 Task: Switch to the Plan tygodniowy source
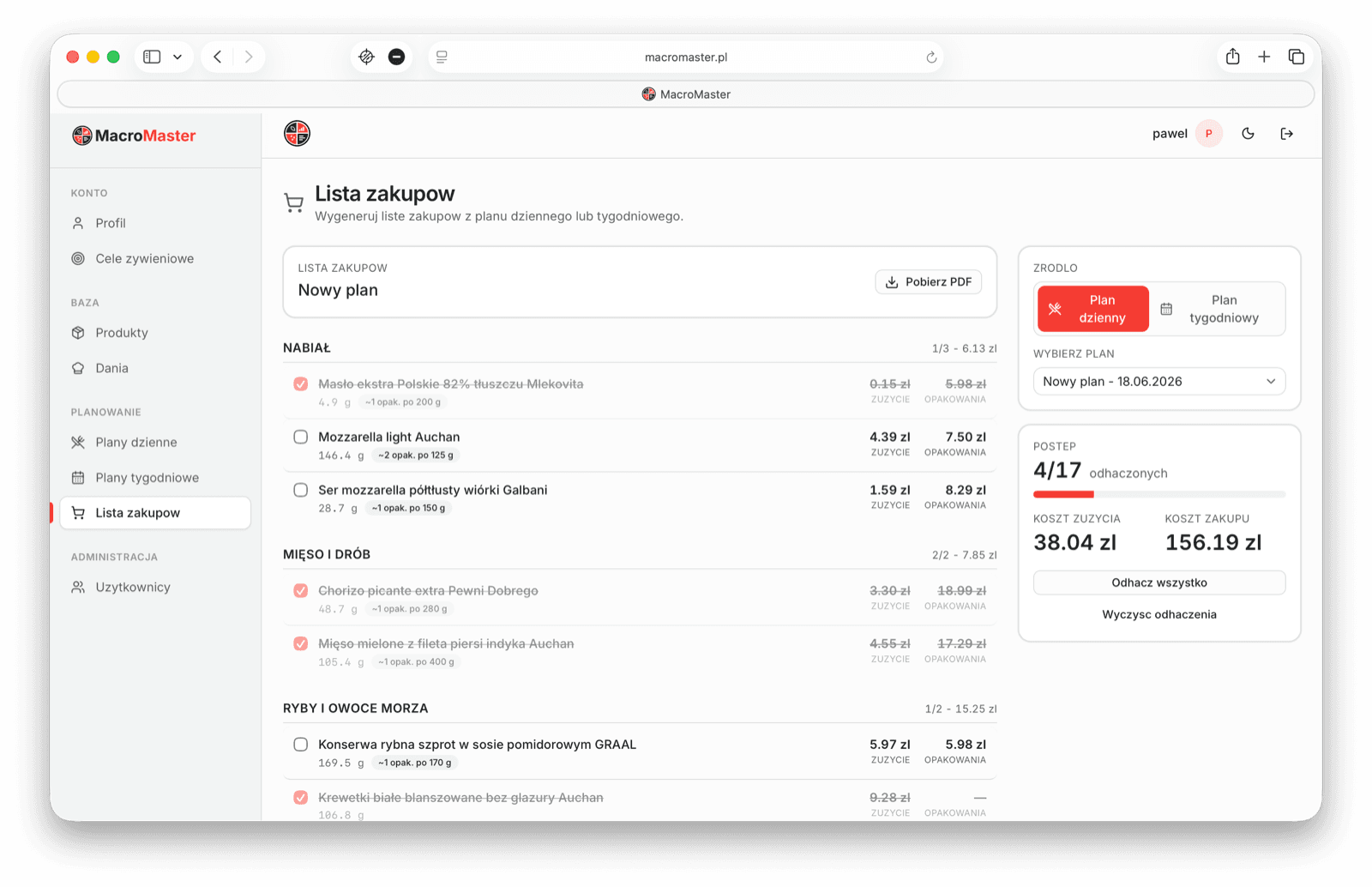(x=1215, y=309)
